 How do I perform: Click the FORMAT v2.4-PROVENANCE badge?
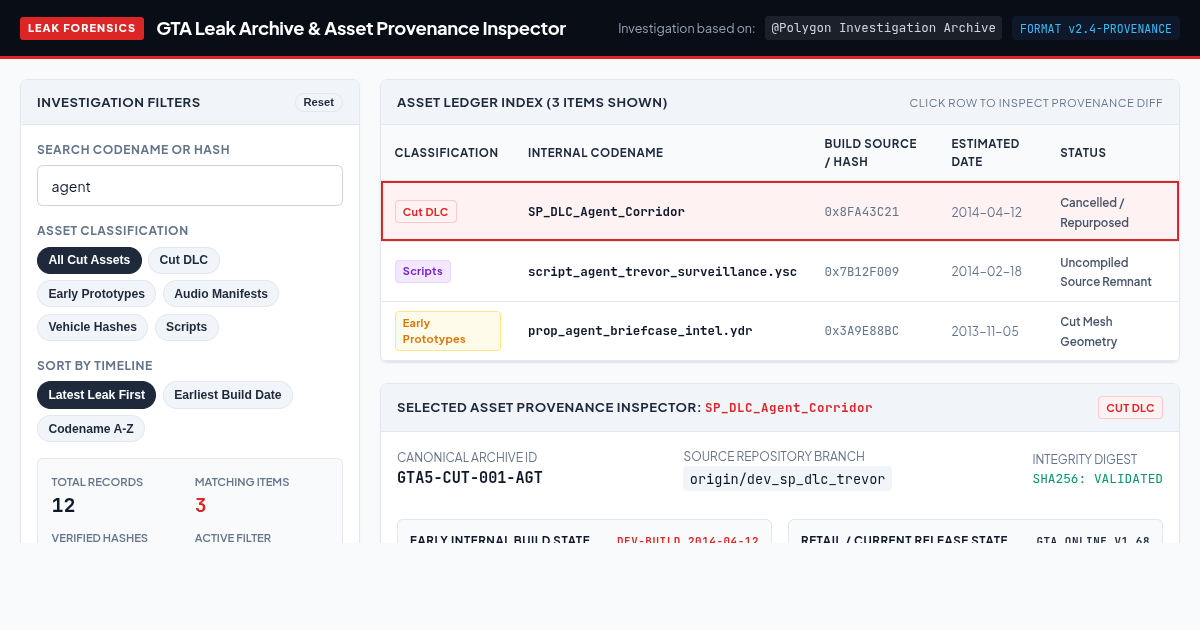pyautogui.click(x=1096, y=28)
